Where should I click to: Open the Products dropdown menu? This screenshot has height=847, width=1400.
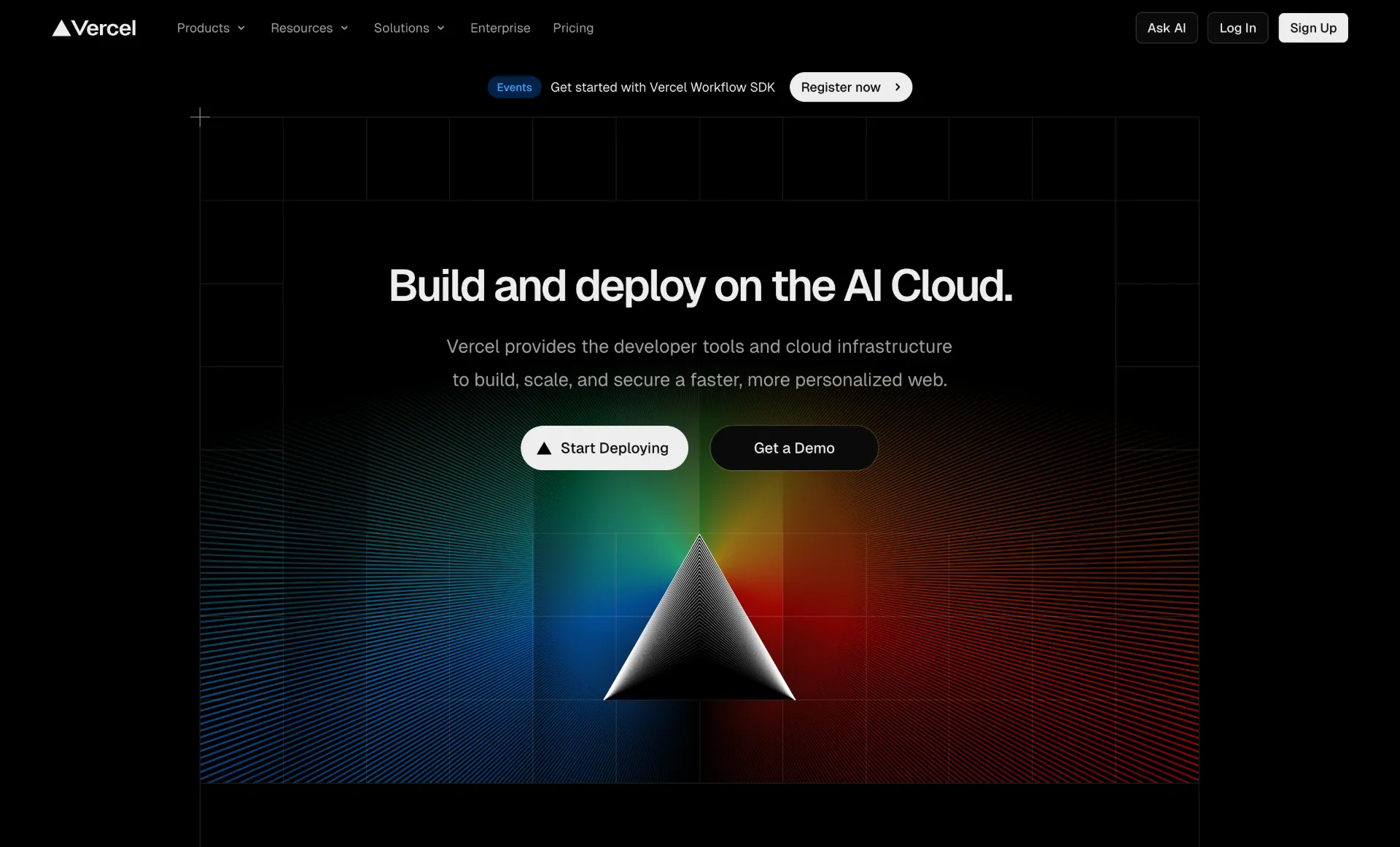204,28
